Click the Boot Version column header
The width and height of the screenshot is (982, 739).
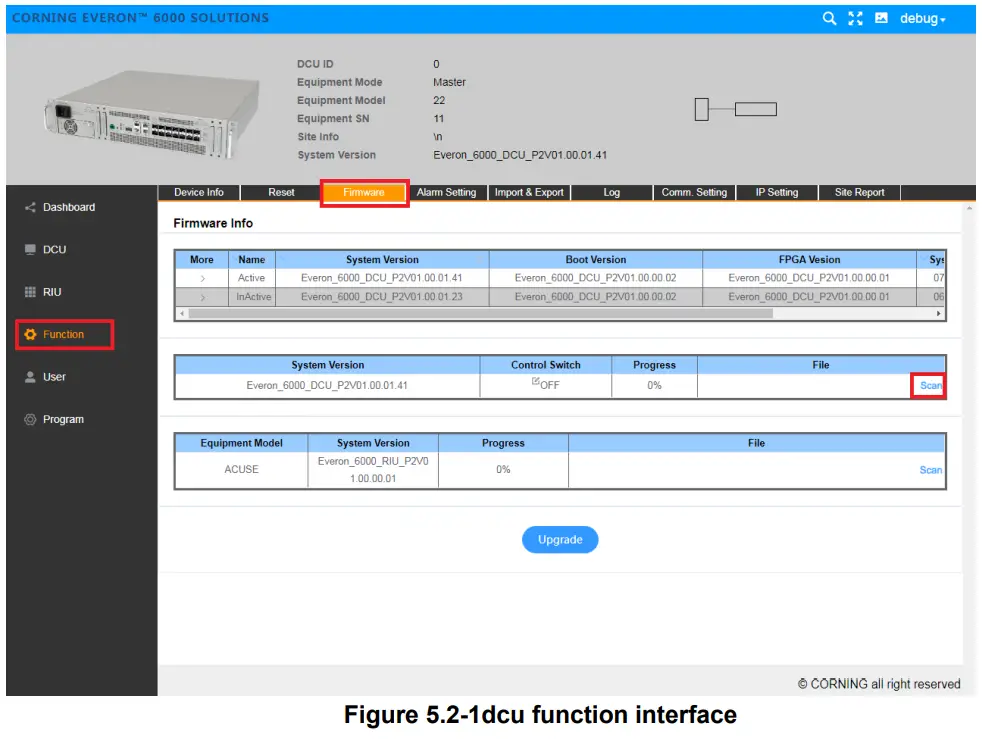click(x=596, y=259)
